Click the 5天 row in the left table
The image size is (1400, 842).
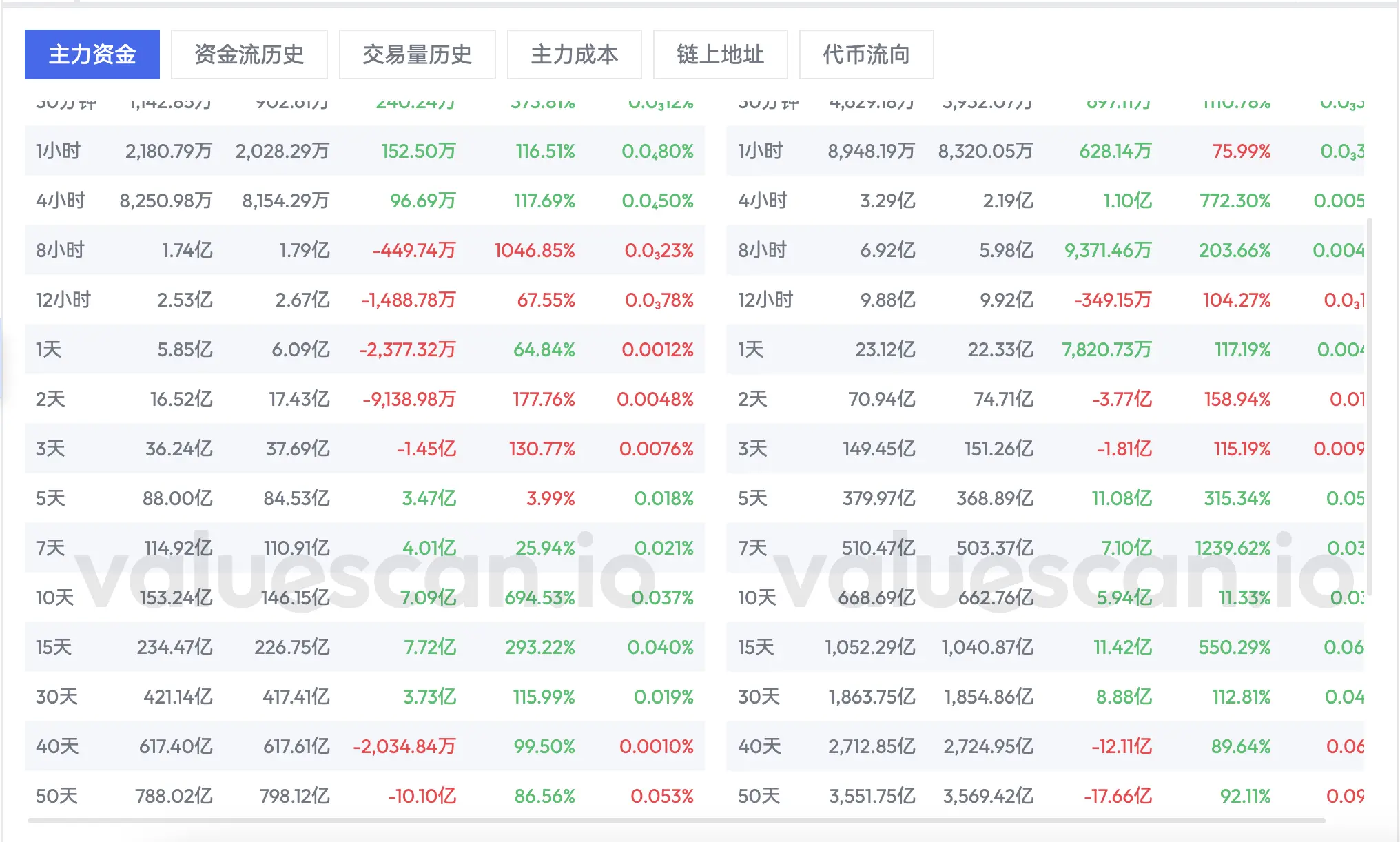[50, 498]
